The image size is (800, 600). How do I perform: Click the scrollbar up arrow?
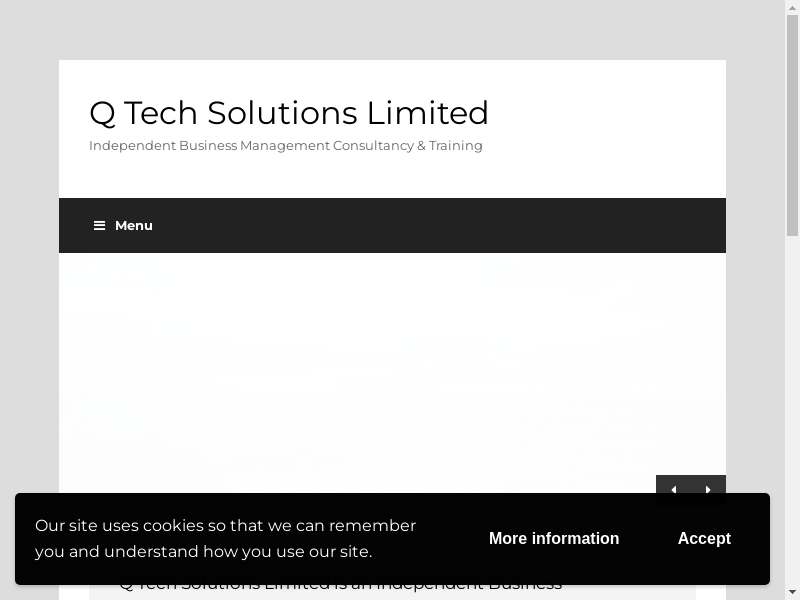[792, 7]
